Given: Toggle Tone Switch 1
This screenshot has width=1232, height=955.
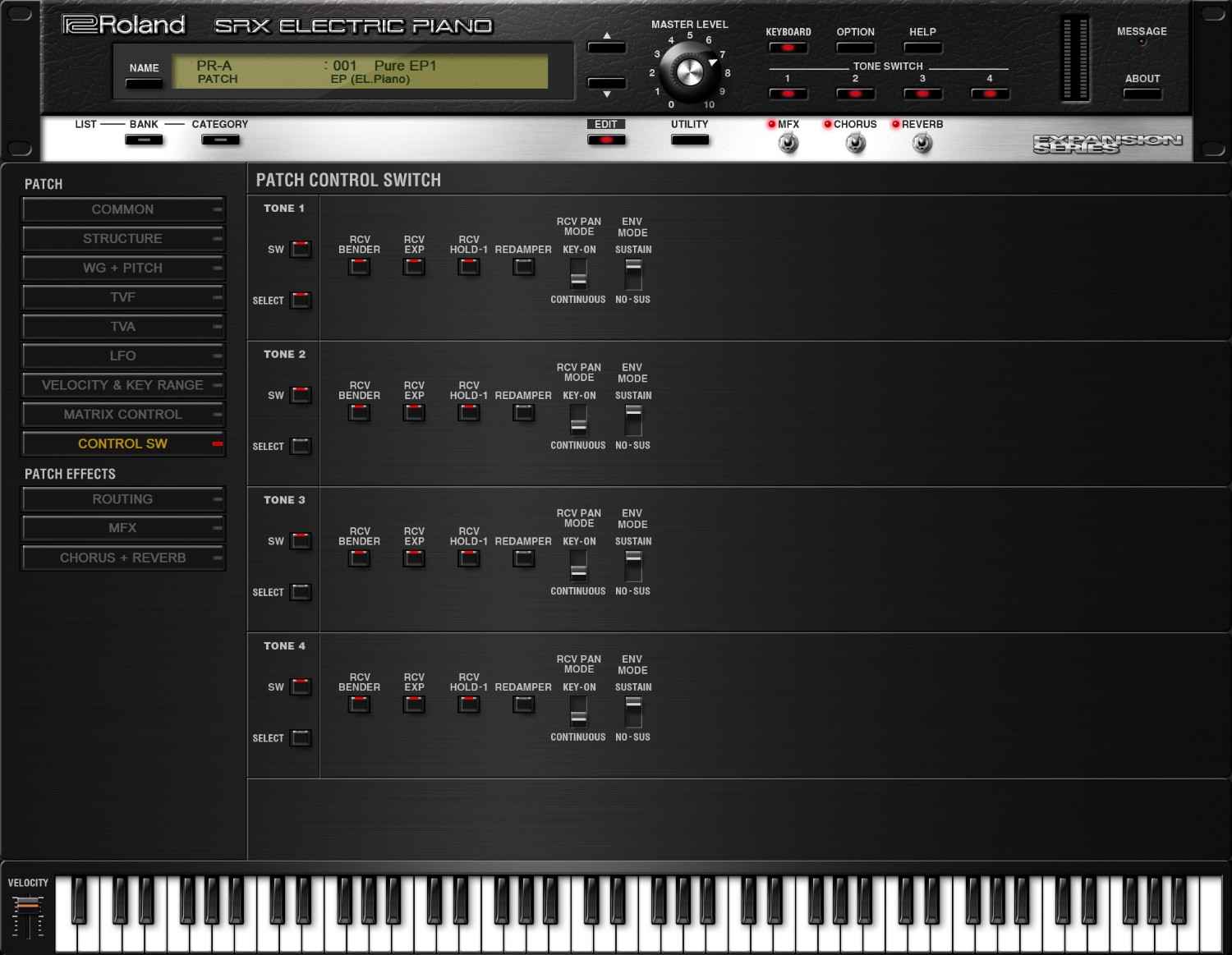Looking at the screenshot, I should click(x=787, y=94).
